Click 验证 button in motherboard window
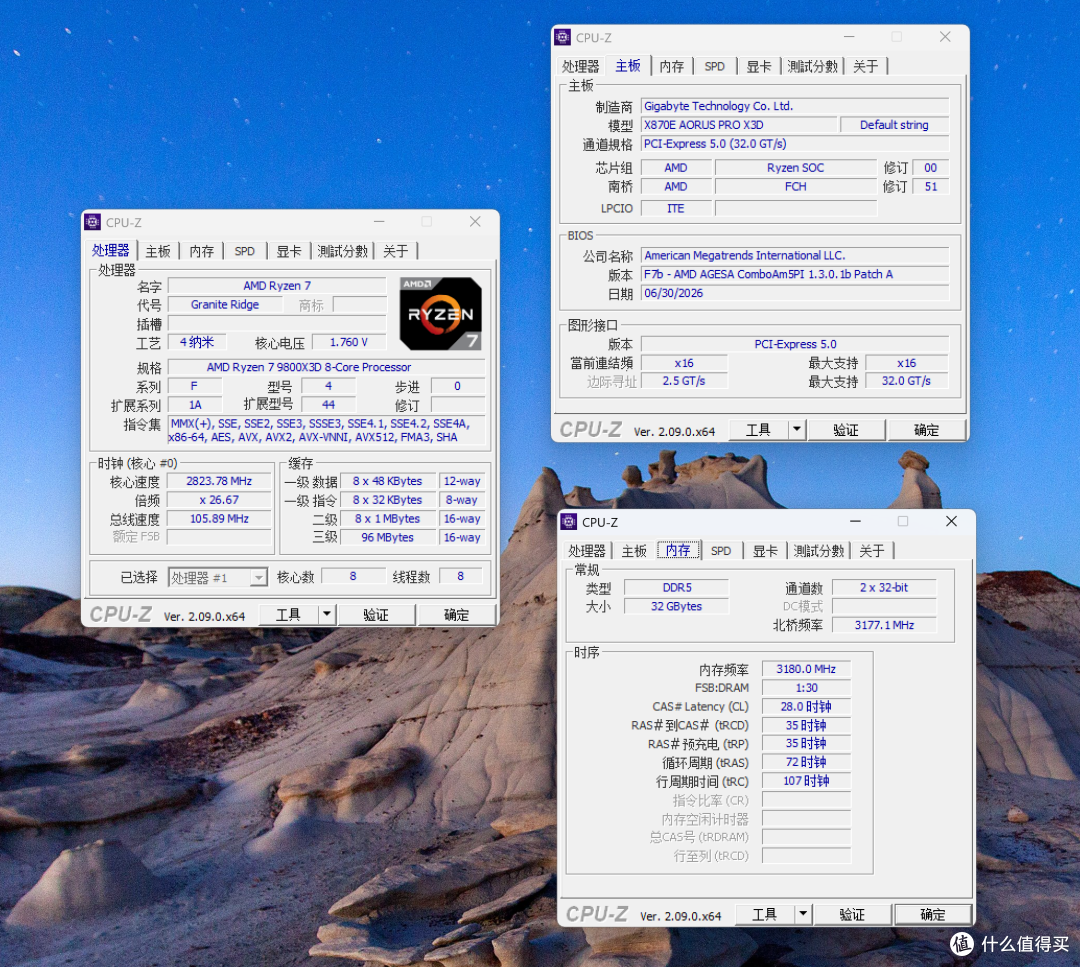 pyautogui.click(x=846, y=430)
